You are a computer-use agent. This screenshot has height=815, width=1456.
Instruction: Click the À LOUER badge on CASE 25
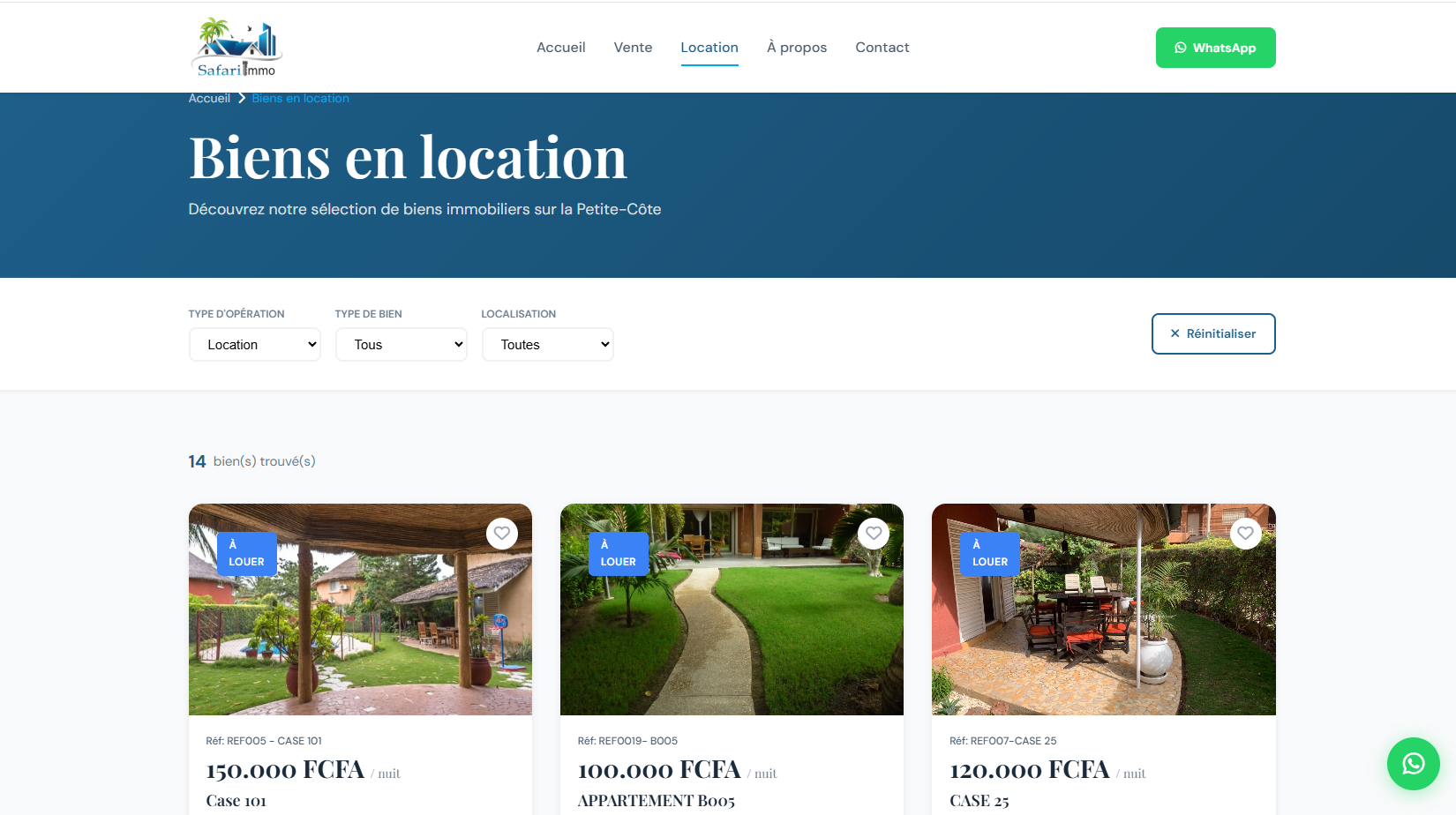(989, 553)
